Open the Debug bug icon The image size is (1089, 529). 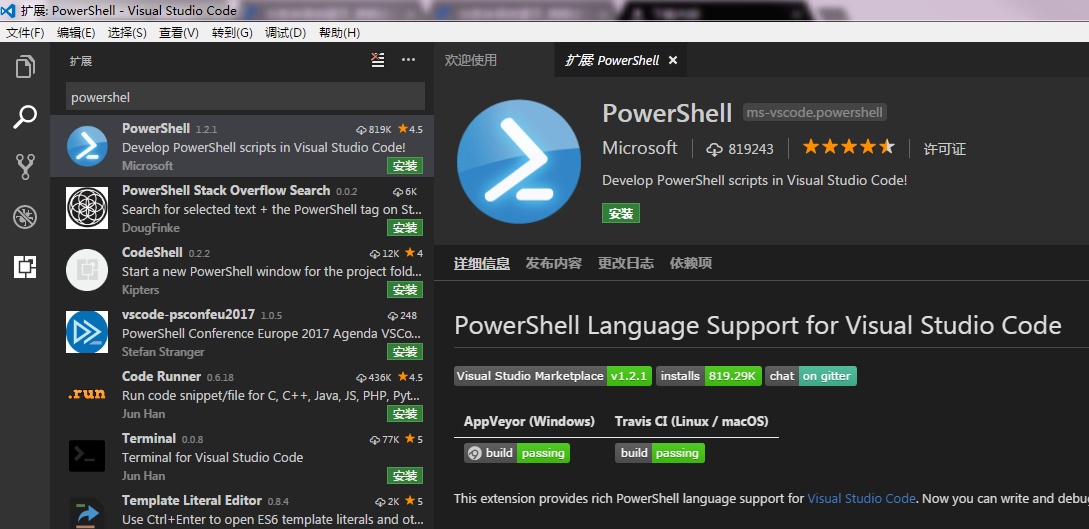pos(25,217)
